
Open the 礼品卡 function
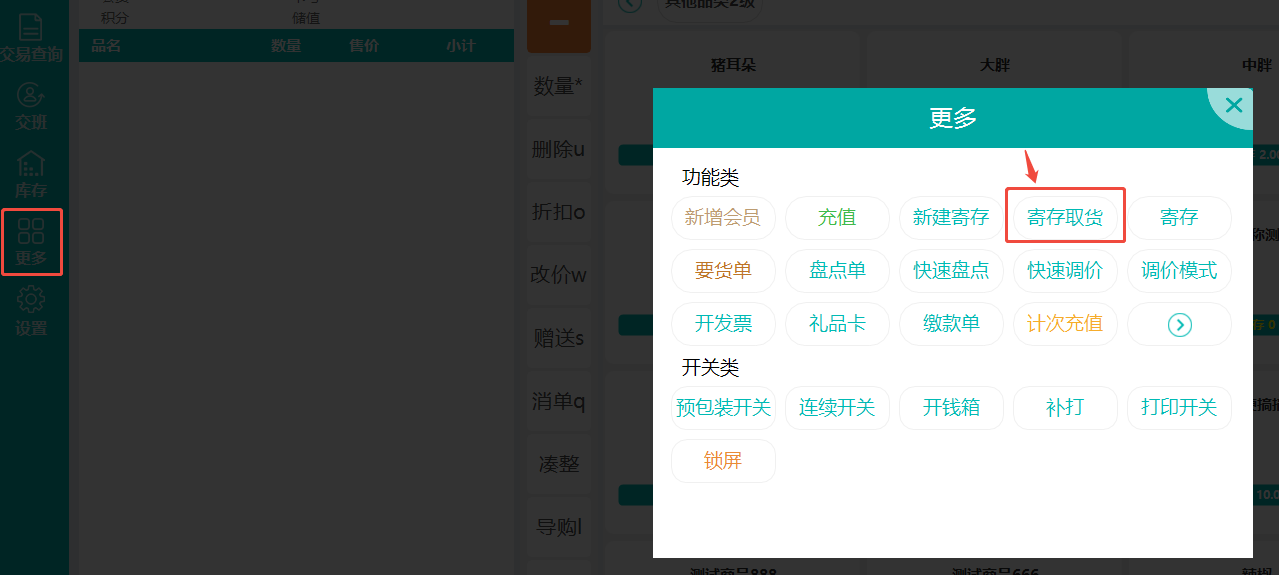click(837, 324)
